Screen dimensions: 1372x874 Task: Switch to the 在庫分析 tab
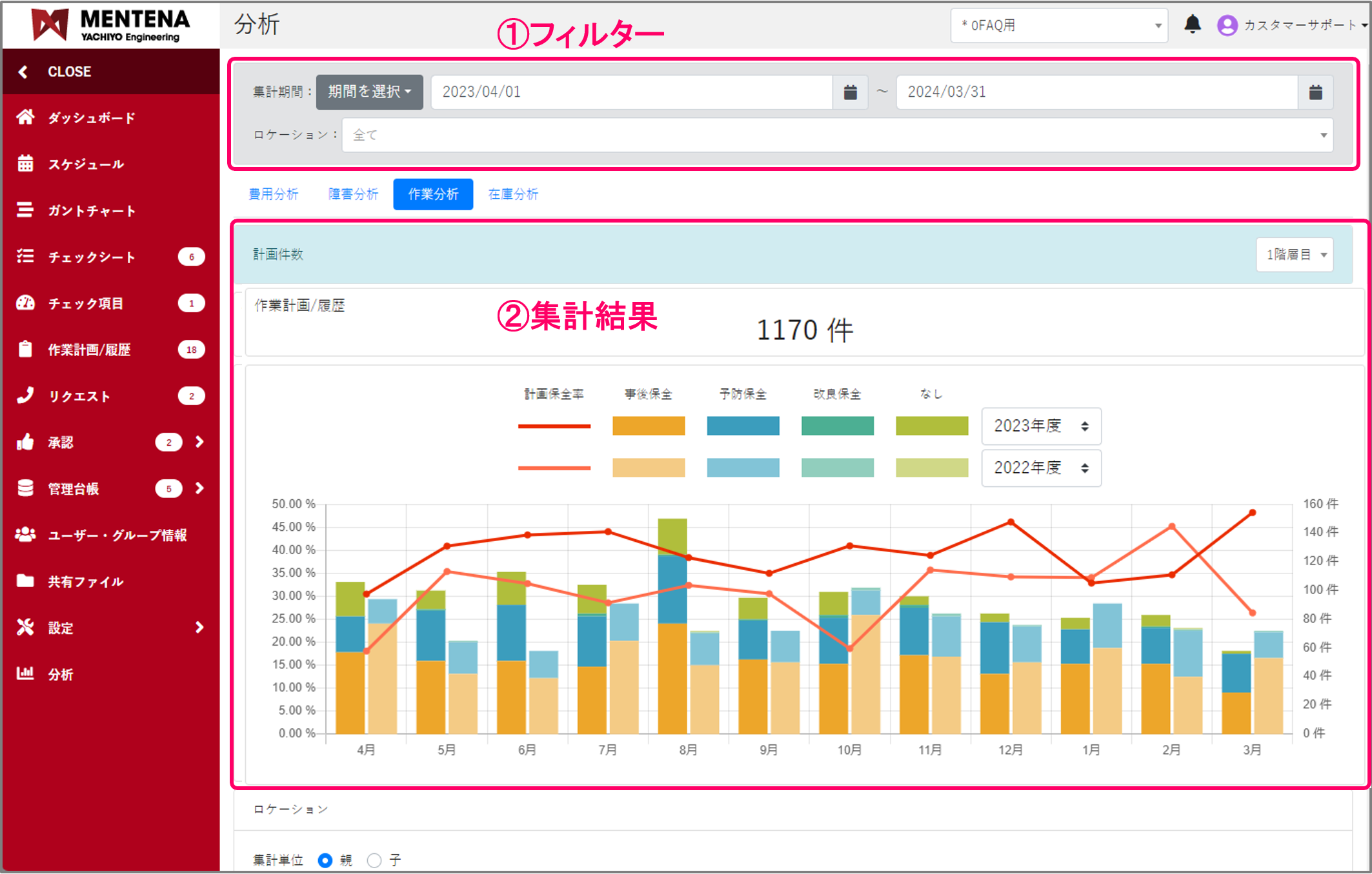pos(513,194)
